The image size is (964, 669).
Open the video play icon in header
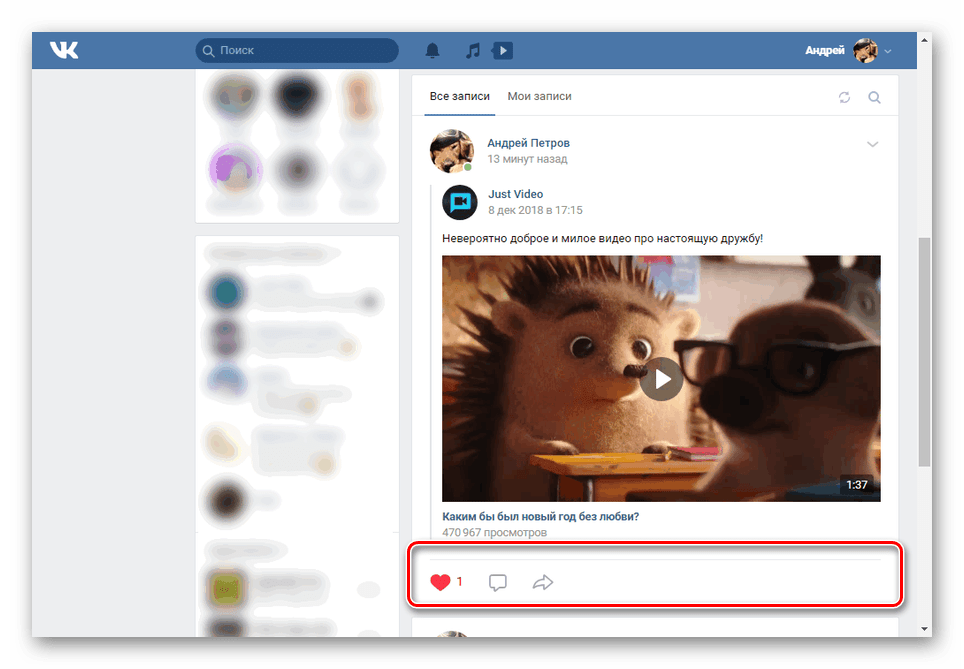(502, 50)
